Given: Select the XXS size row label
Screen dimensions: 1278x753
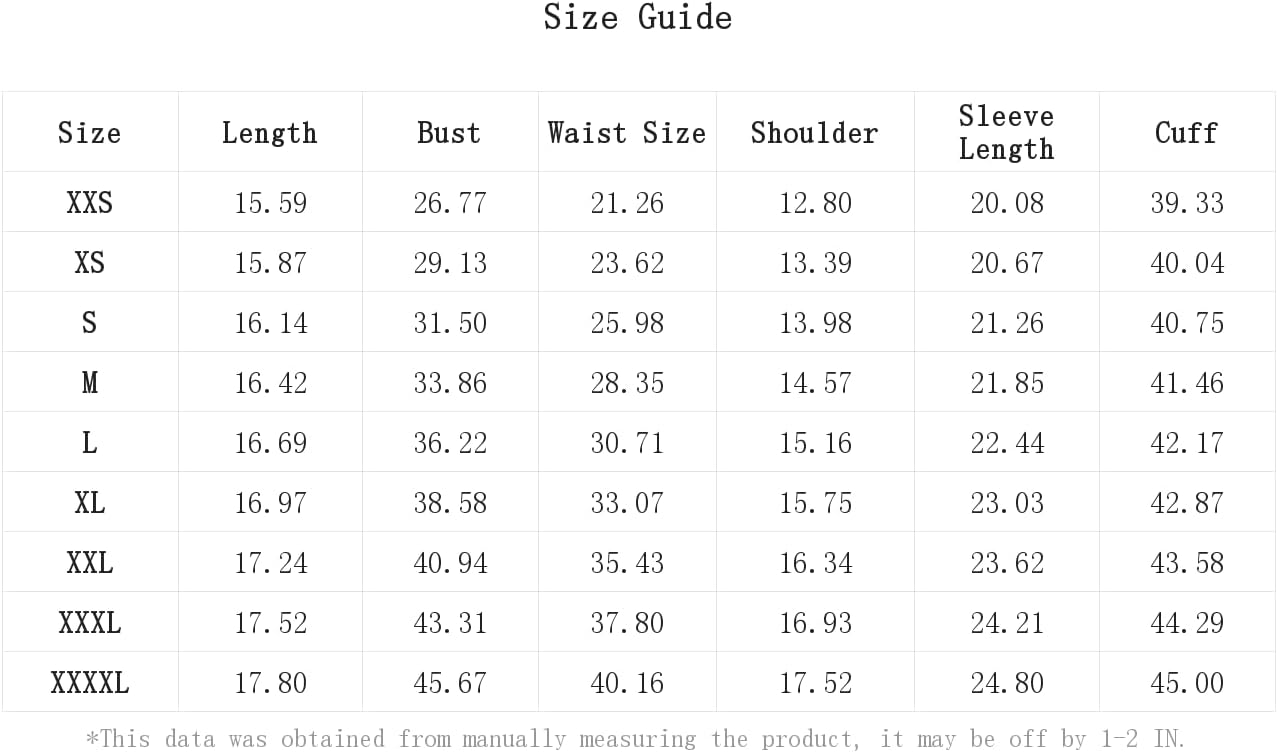Looking at the screenshot, I should tap(90, 203).
